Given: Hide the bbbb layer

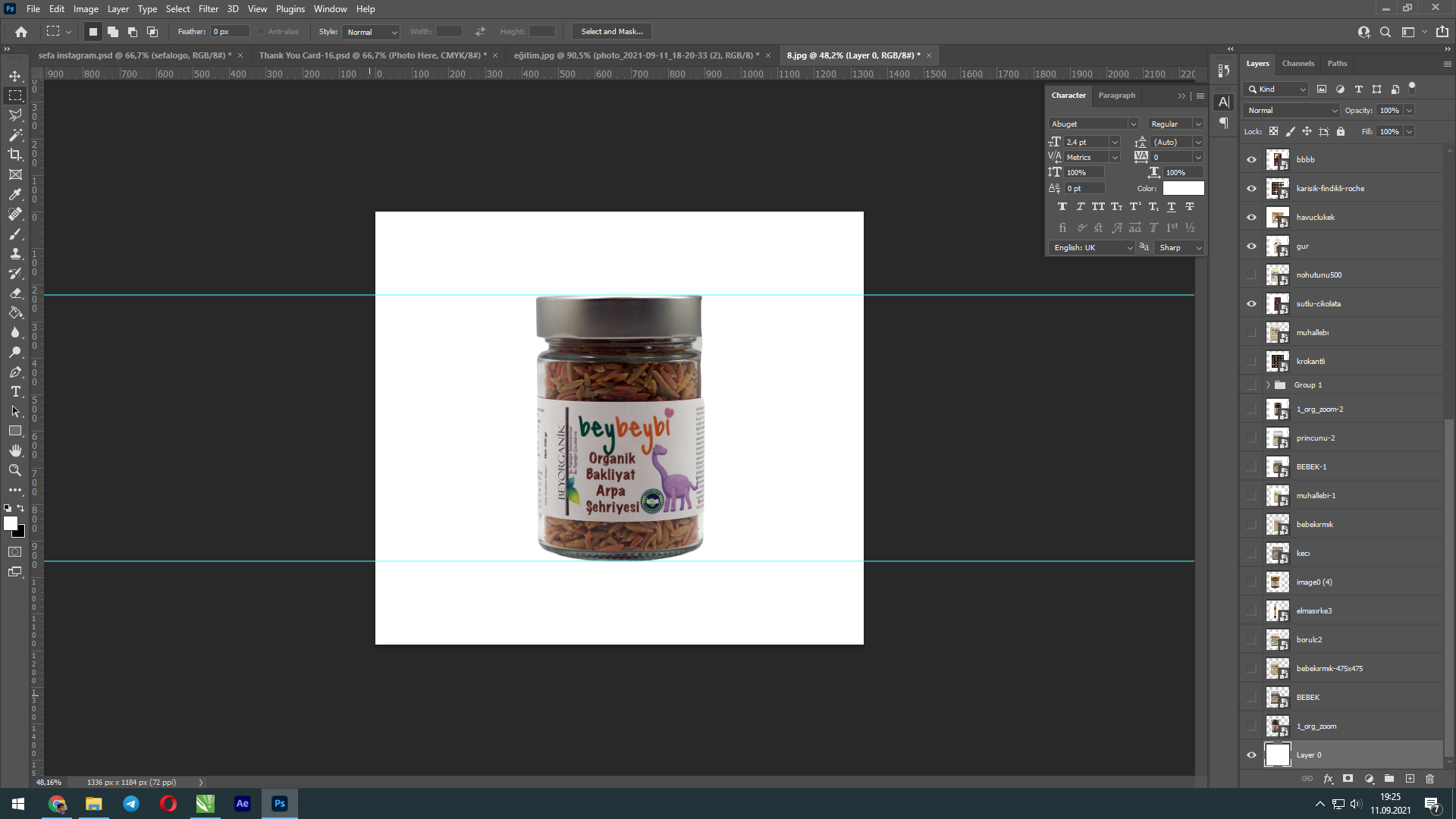Looking at the screenshot, I should pos(1251,160).
